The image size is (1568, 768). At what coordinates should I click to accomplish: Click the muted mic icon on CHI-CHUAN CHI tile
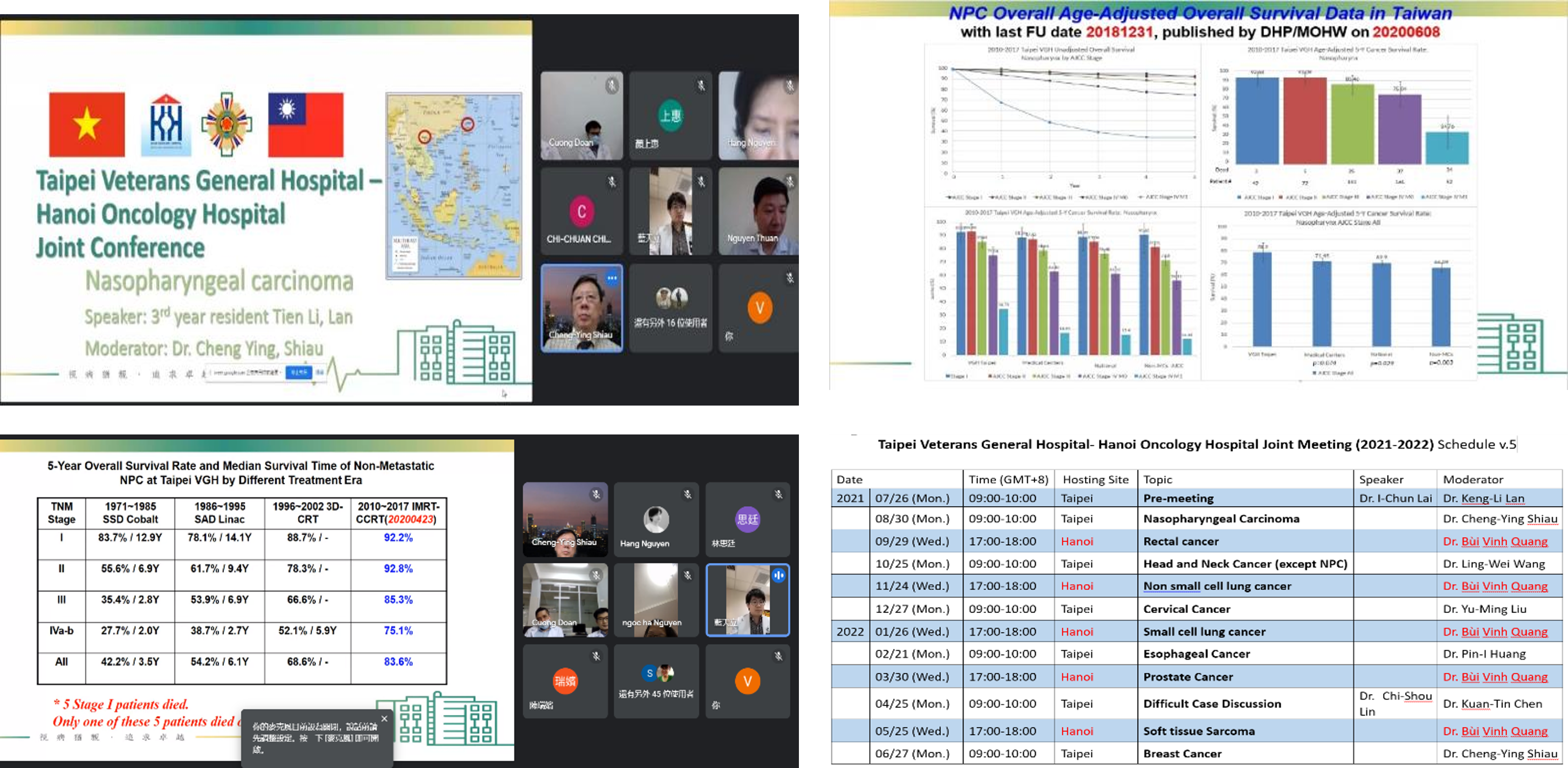point(611,181)
